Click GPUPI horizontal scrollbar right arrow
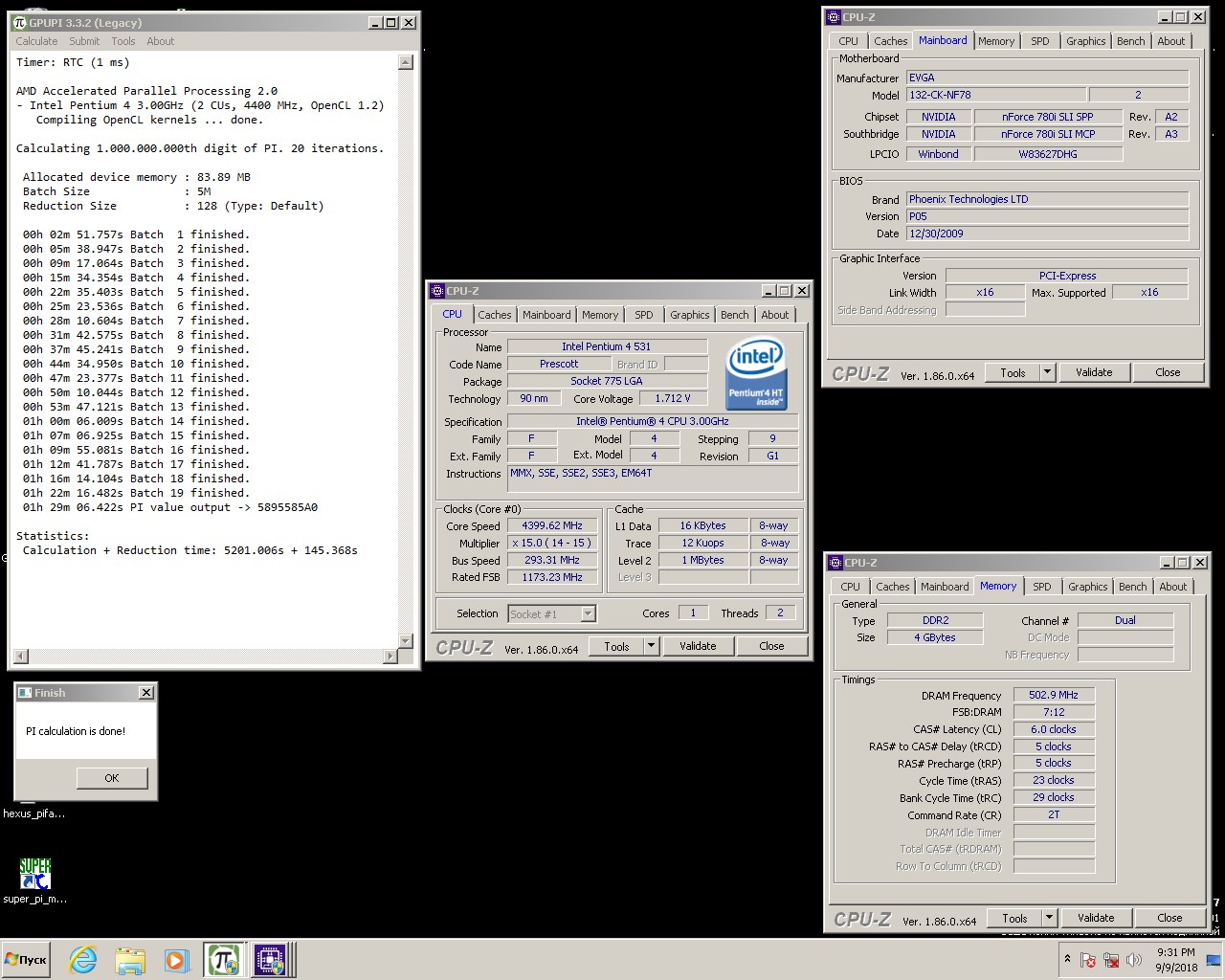The image size is (1225, 980). click(x=390, y=657)
